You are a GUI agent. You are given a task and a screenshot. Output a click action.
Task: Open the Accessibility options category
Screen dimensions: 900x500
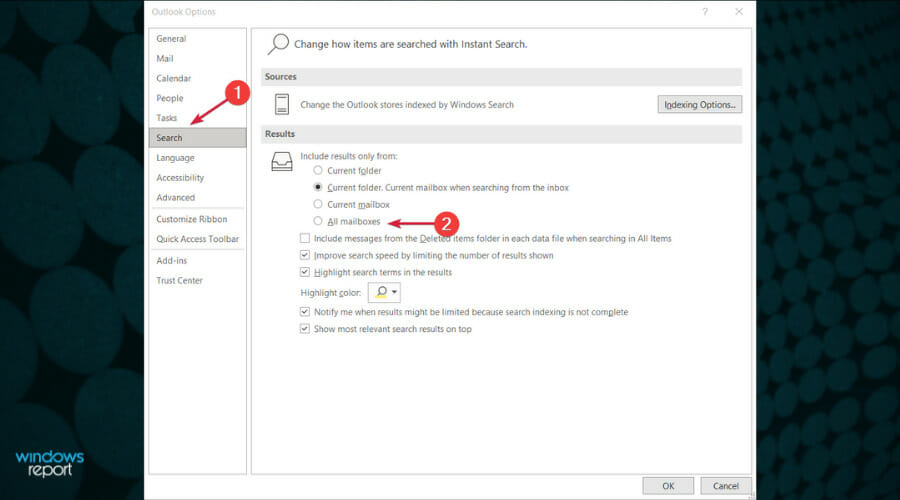[x=197, y=177]
